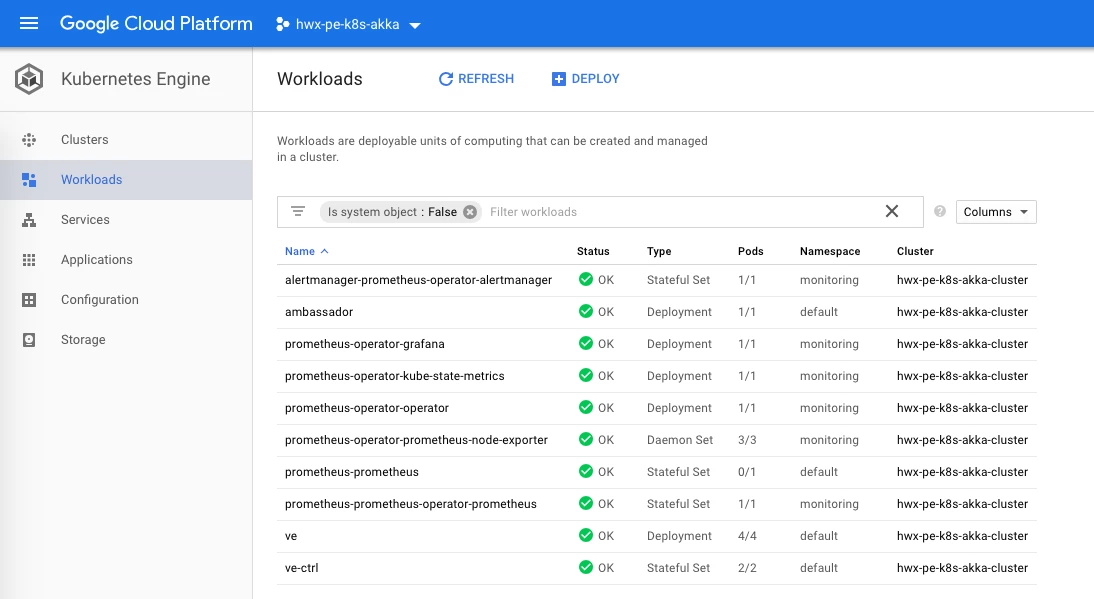1094x599 pixels.
Task: Click the OK status icon for ambassador
Action: 586,311
